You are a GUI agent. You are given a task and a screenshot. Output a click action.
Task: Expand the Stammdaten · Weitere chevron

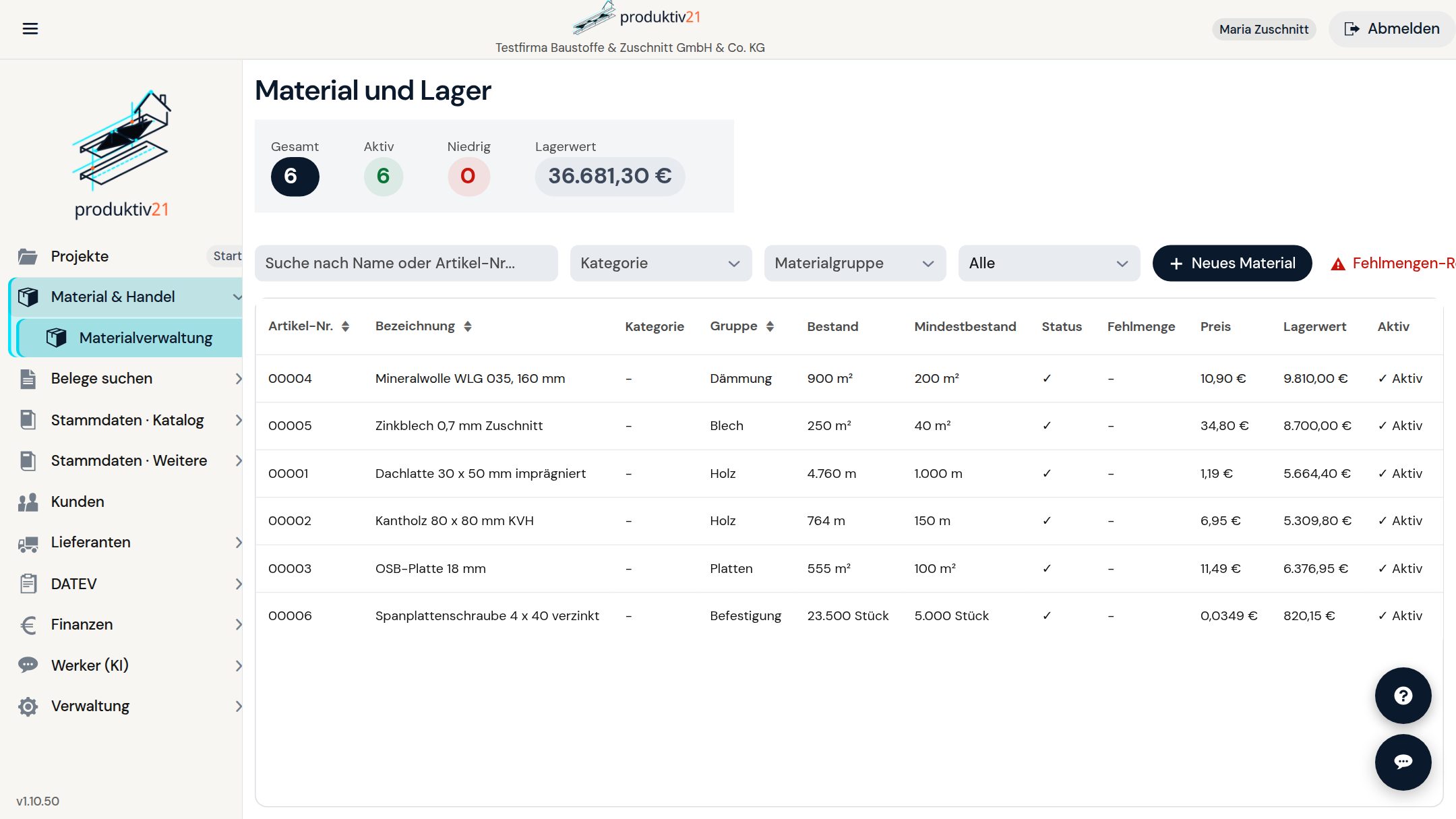click(x=238, y=460)
